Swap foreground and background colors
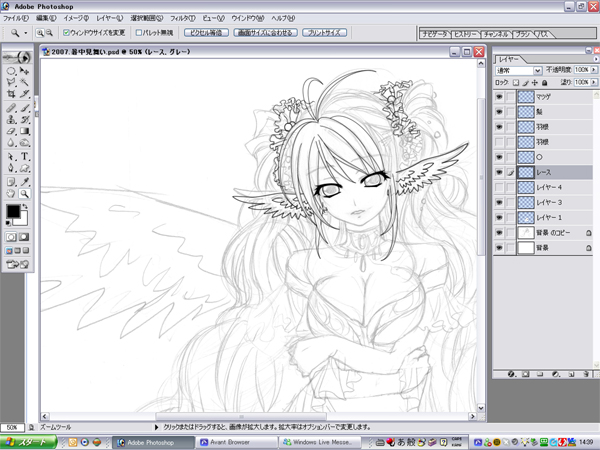 (25, 206)
